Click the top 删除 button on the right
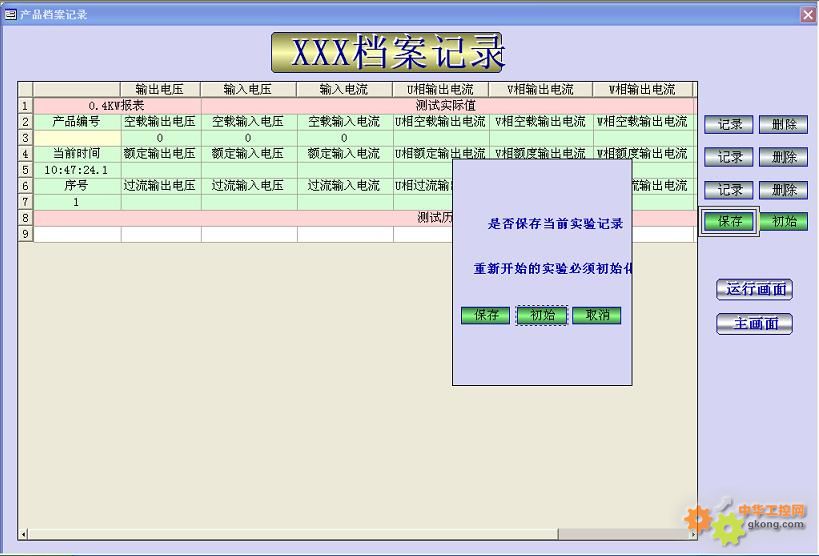 click(783, 125)
